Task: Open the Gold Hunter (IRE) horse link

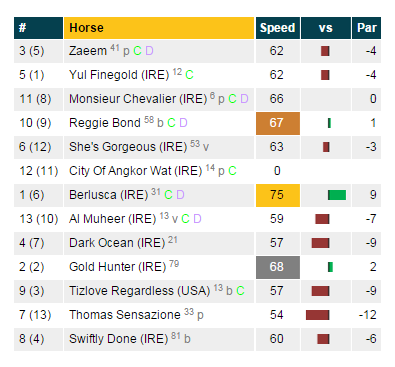Action: pyautogui.click(x=117, y=267)
